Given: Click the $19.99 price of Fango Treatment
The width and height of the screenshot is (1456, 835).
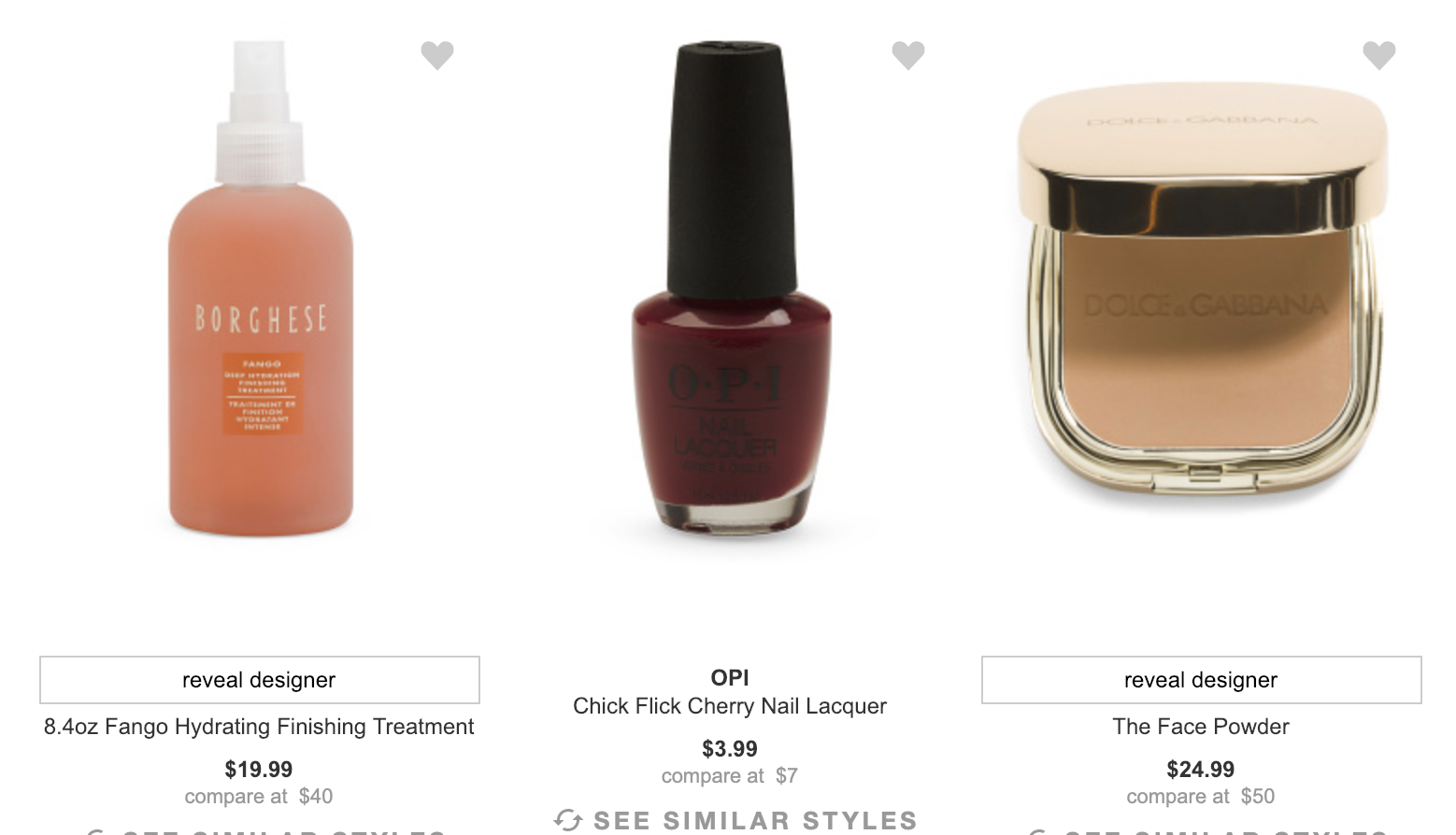Looking at the screenshot, I should [x=259, y=770].
